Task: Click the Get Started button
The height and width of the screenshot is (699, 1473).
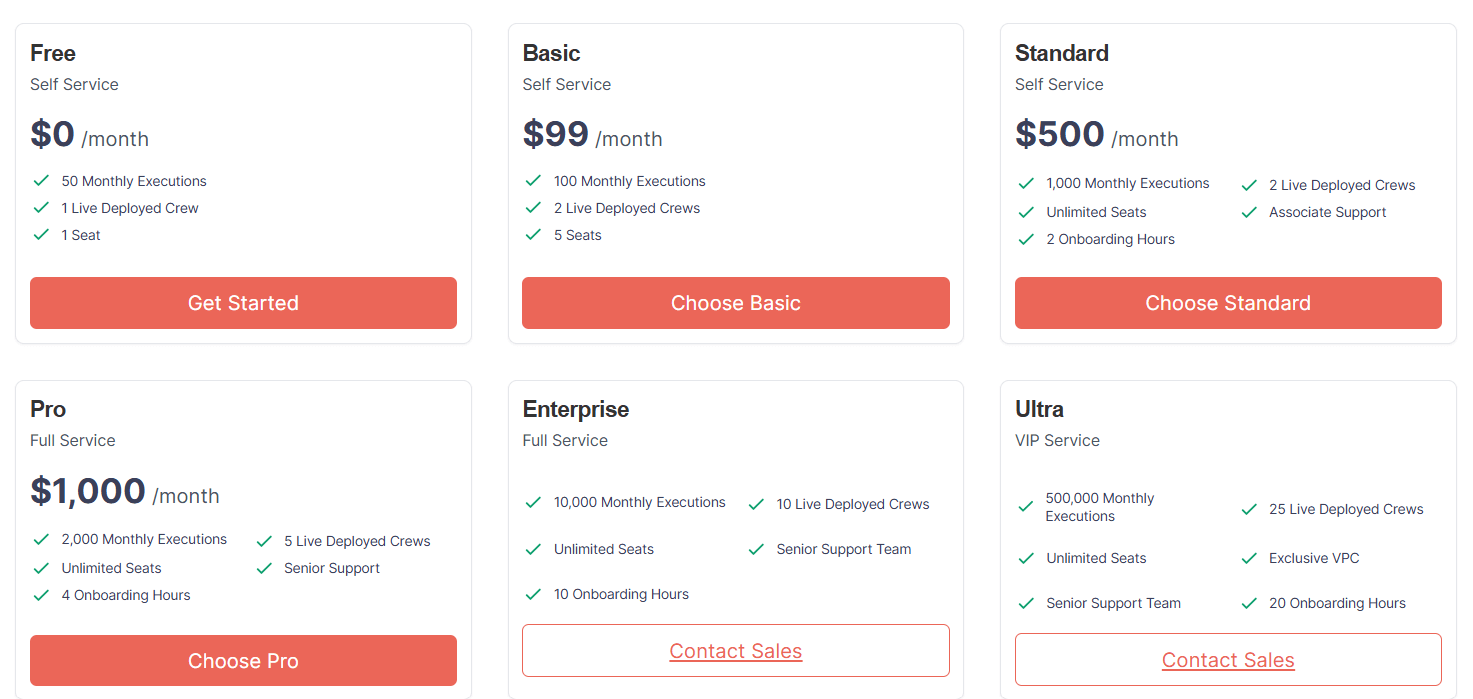Action: pyautogui.click(x=243, y=303)
